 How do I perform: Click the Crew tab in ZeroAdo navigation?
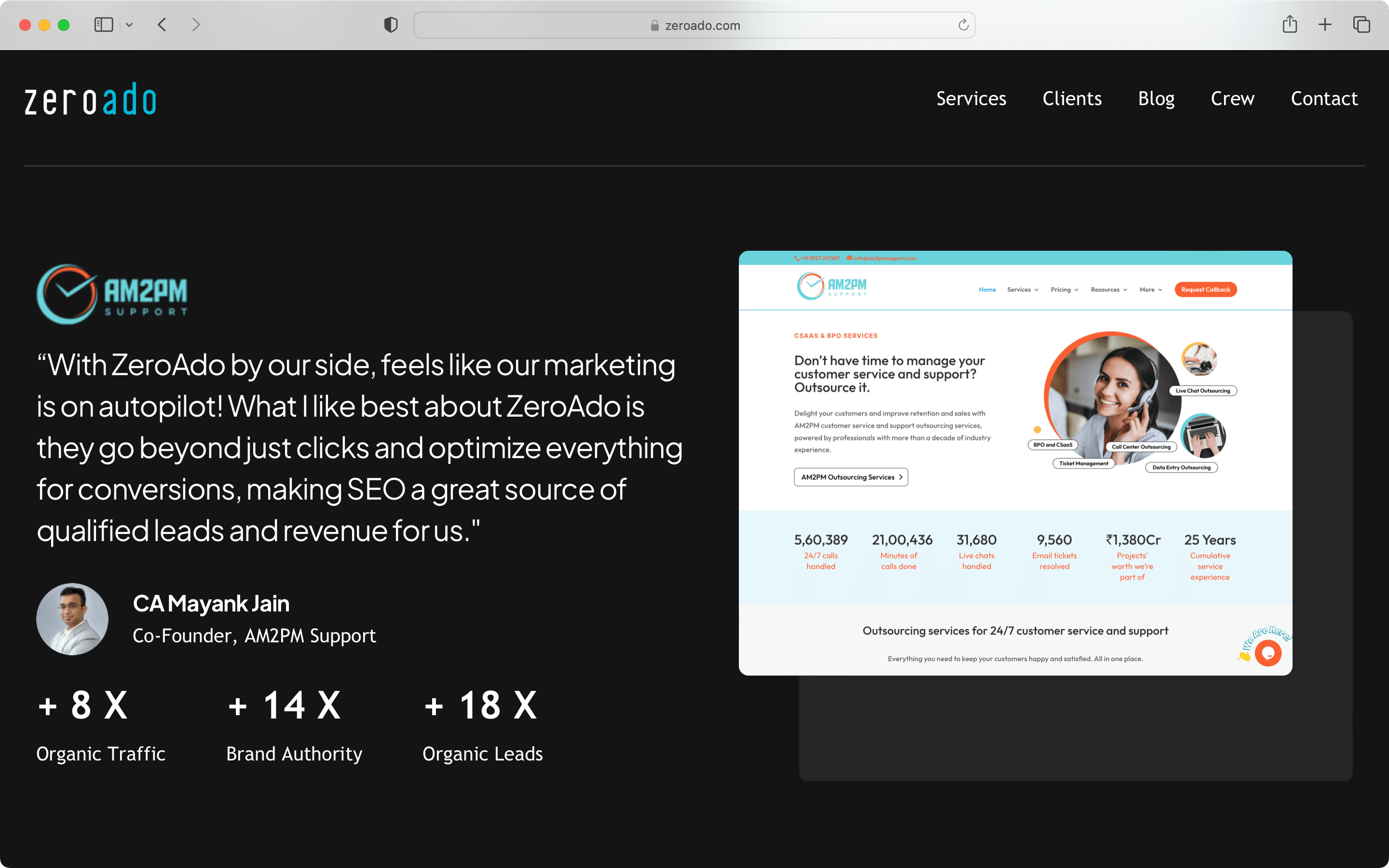click(1232, 98)
